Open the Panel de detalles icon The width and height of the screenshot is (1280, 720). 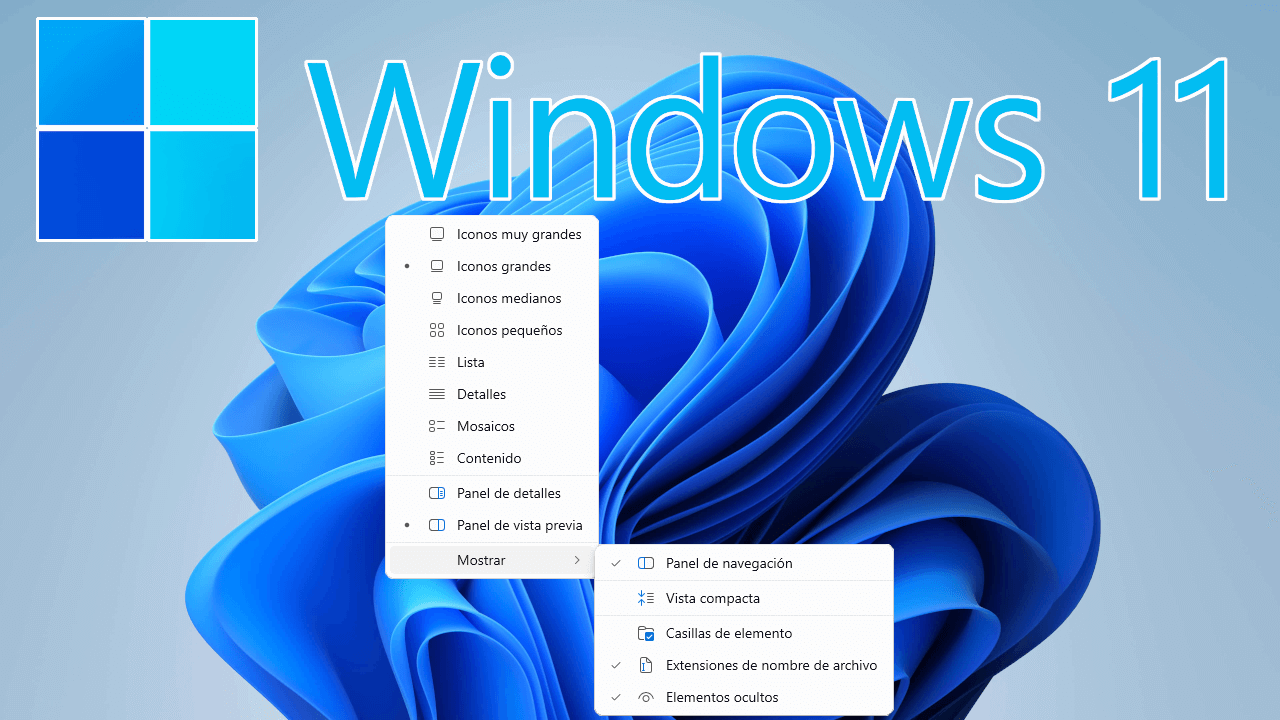[x=436, y=493]
